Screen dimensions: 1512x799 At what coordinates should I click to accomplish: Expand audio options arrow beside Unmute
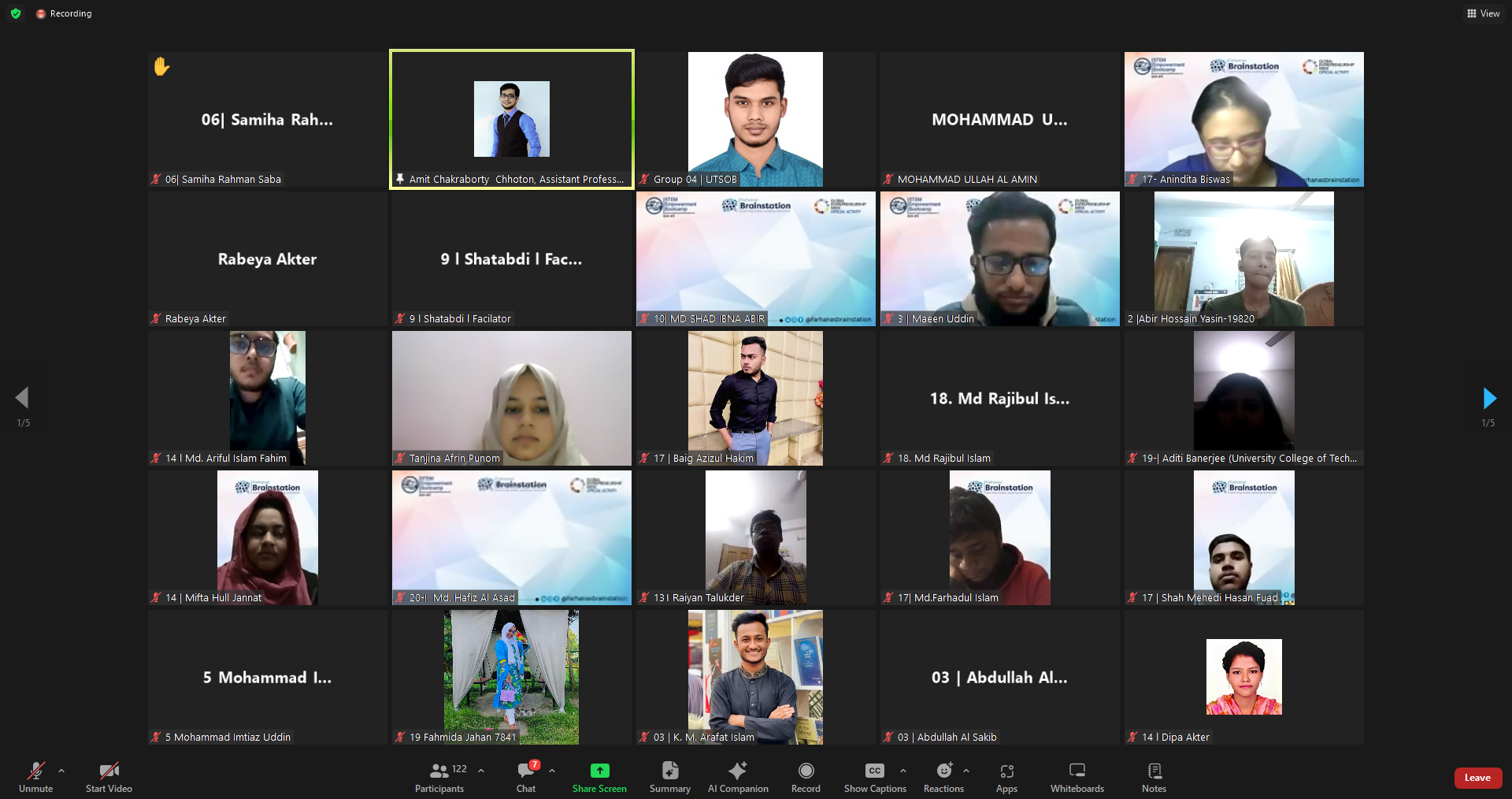(x=61, y=771)
